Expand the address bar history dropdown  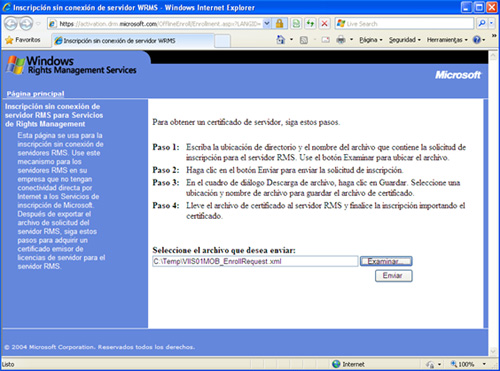click(x=267, y=23)
